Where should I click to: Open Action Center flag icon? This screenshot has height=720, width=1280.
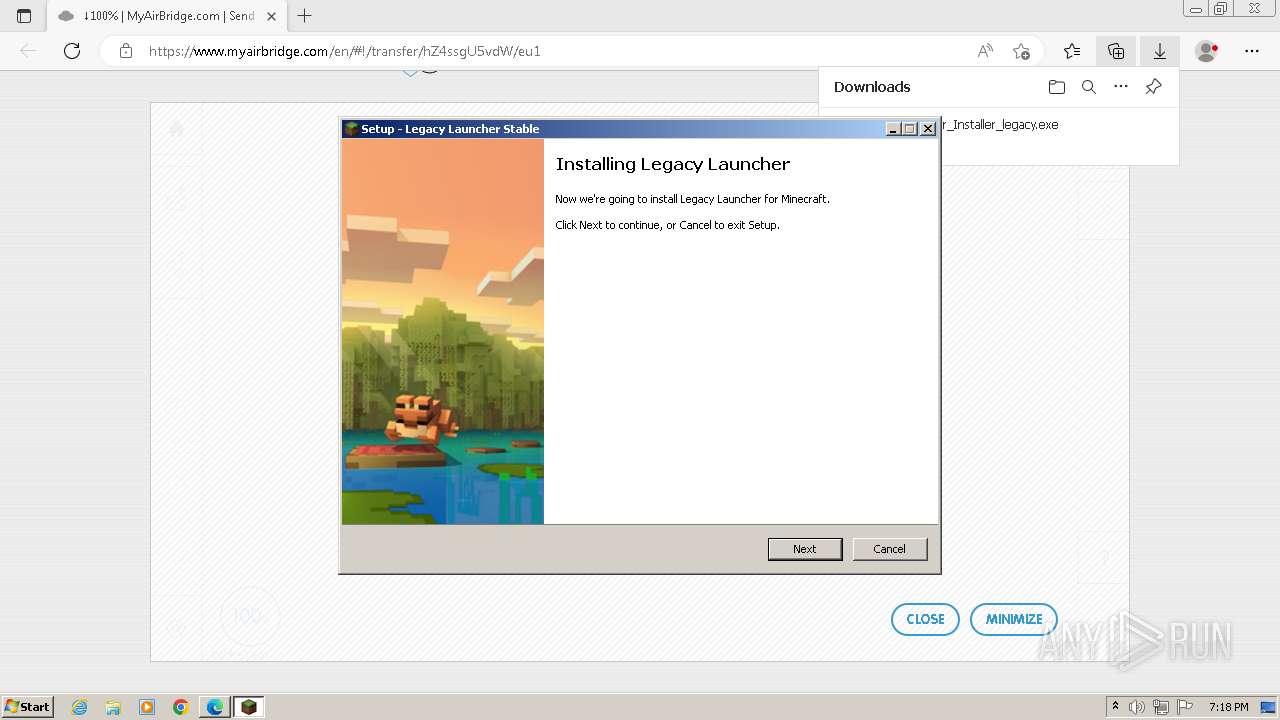pyautogui.click(x=1184, y=707)
